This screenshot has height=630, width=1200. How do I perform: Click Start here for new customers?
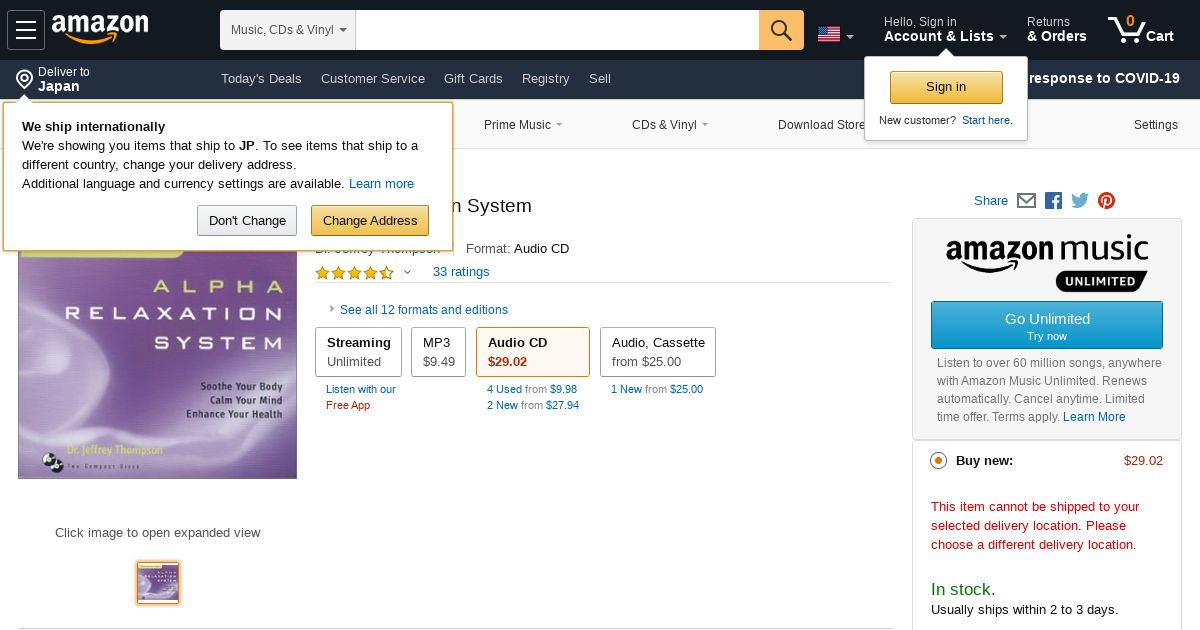coord(987,120)
